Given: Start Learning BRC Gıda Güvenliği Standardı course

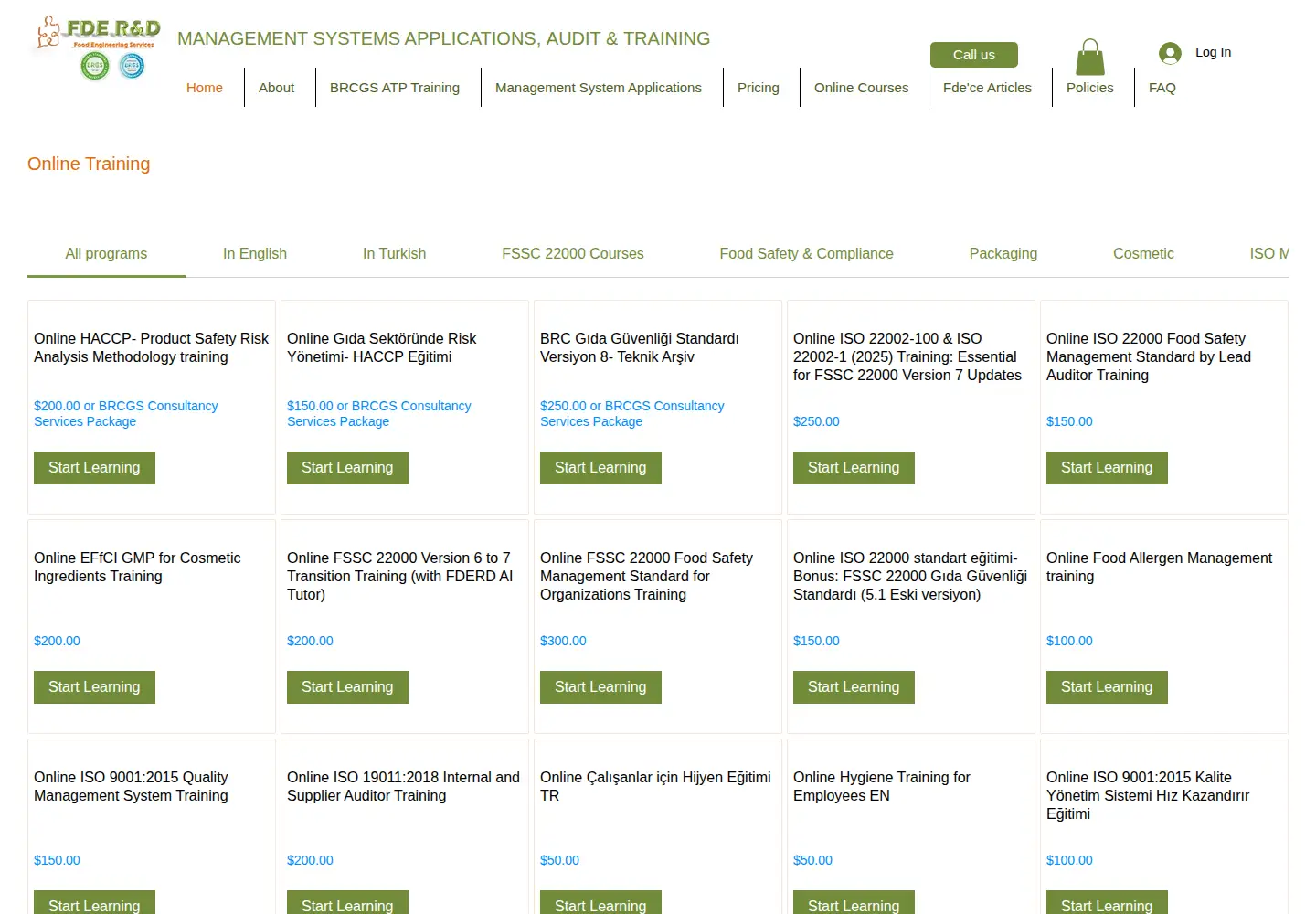Looking at the screenshot, I should [x=600, y=468].
